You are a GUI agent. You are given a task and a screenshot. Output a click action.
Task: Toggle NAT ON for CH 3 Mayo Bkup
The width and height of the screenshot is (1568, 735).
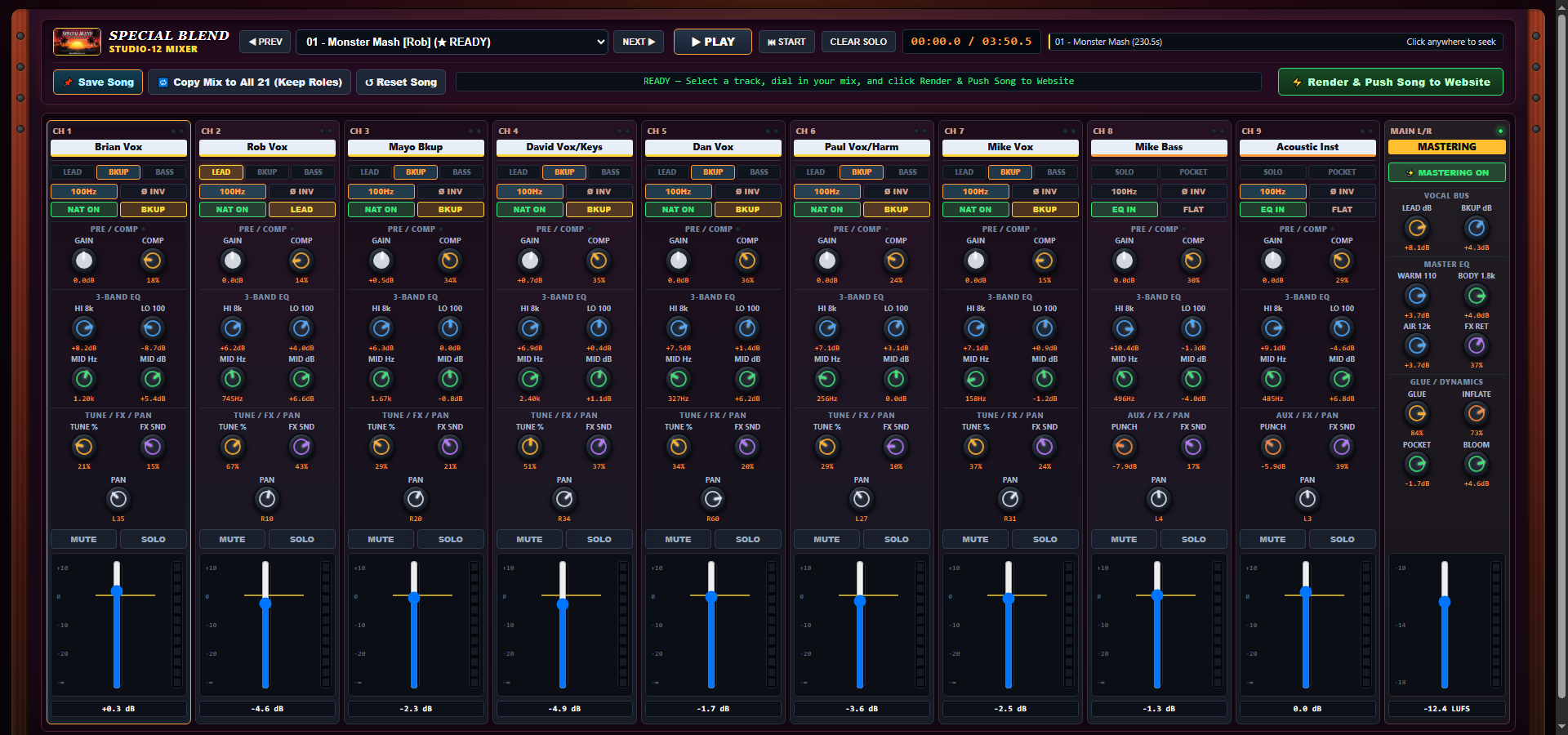coord(381,209)
